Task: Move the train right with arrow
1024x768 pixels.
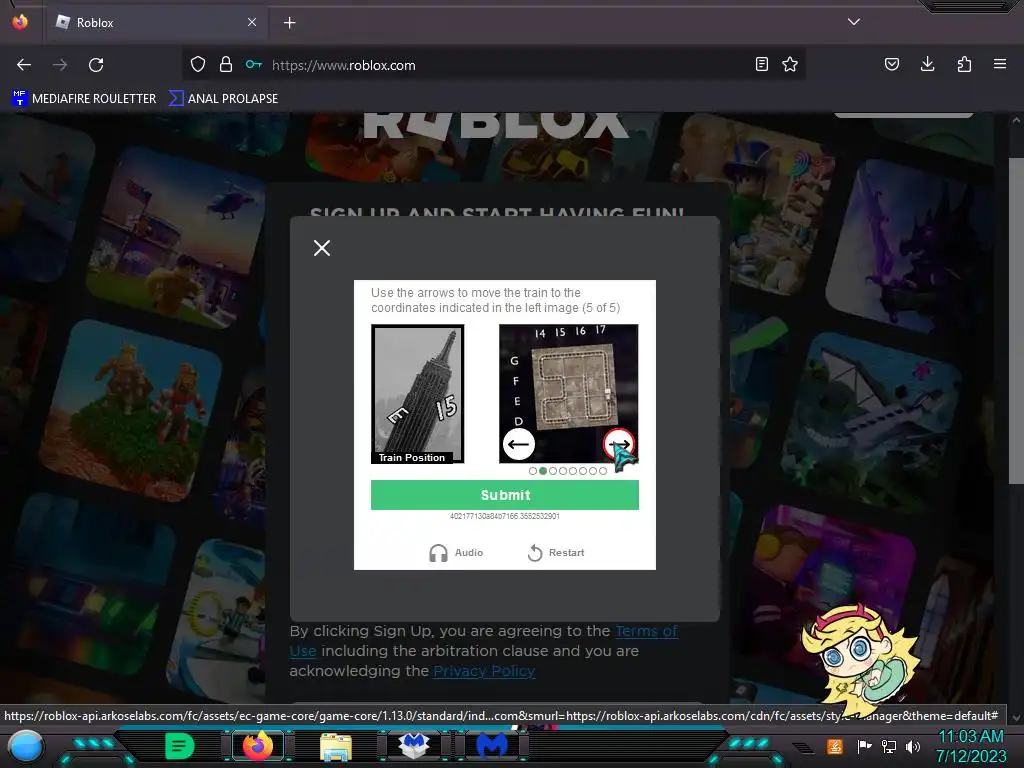Action: click(618, 444)
